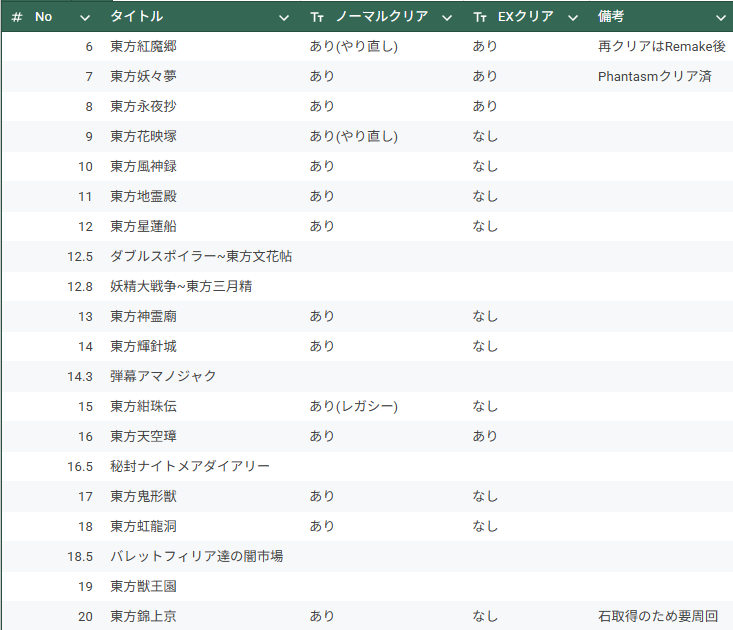The width and height of the screenshot is (733, 630).
Task: Select あり(やり直し) in the 東方花映塚 row
Action: [353, 136]
